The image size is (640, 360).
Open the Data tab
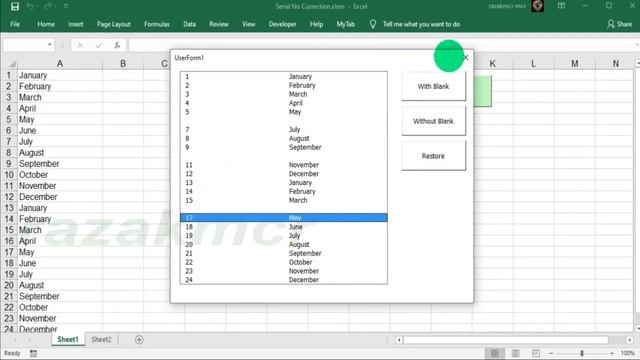click(189, 24)
